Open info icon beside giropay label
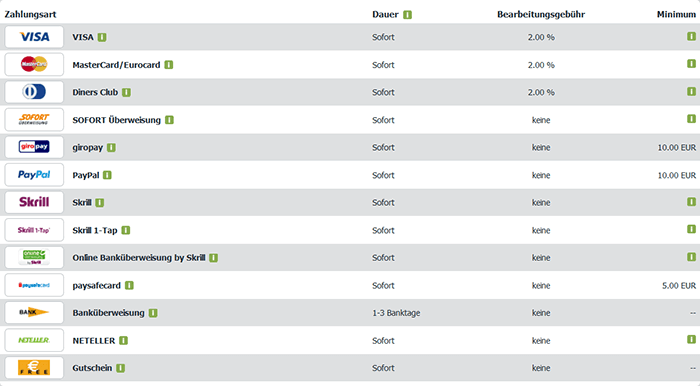Screen dimensions: 700x386 tap(111, 147)
